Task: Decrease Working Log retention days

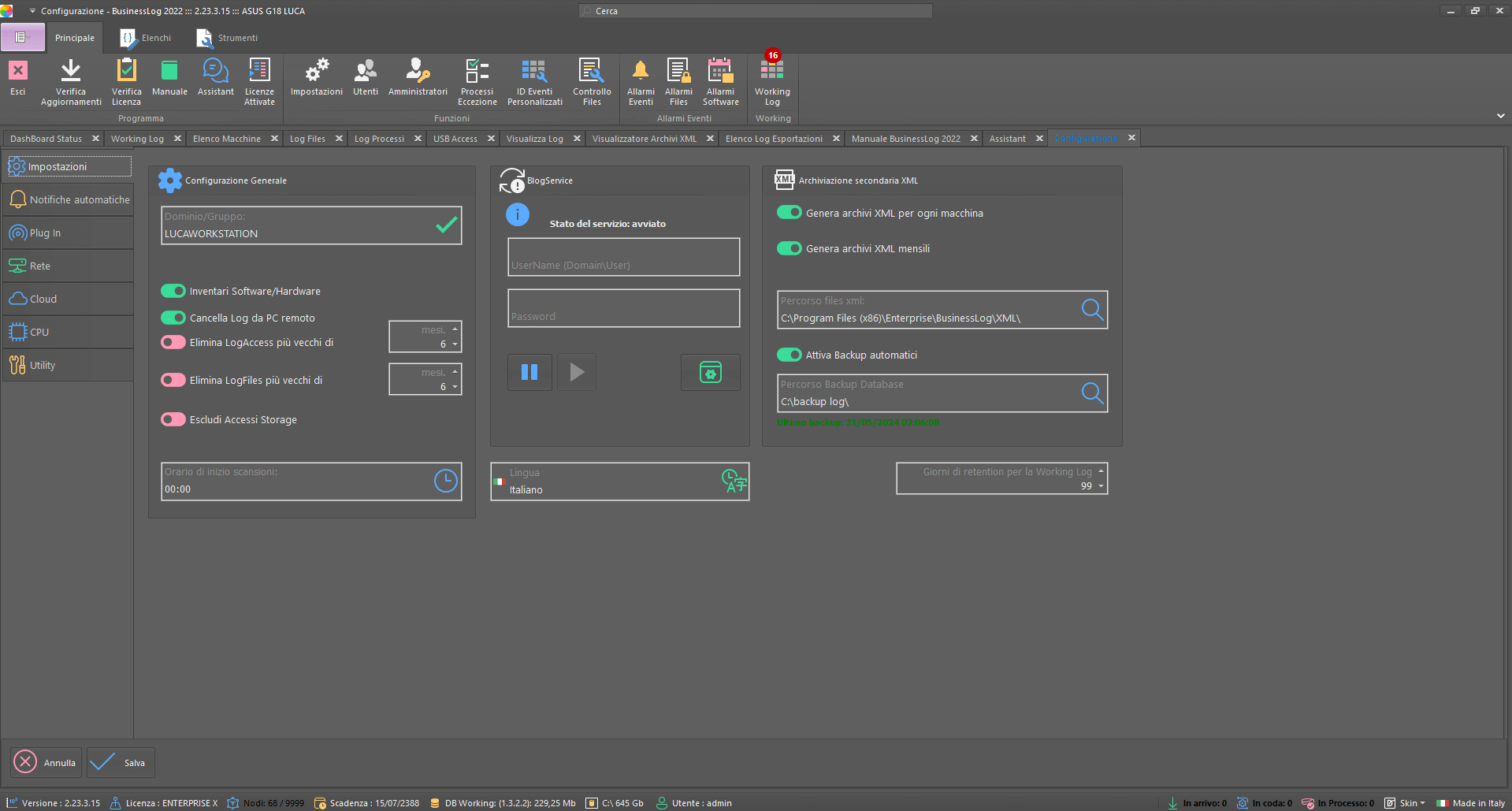Action: pos(1101,486)
